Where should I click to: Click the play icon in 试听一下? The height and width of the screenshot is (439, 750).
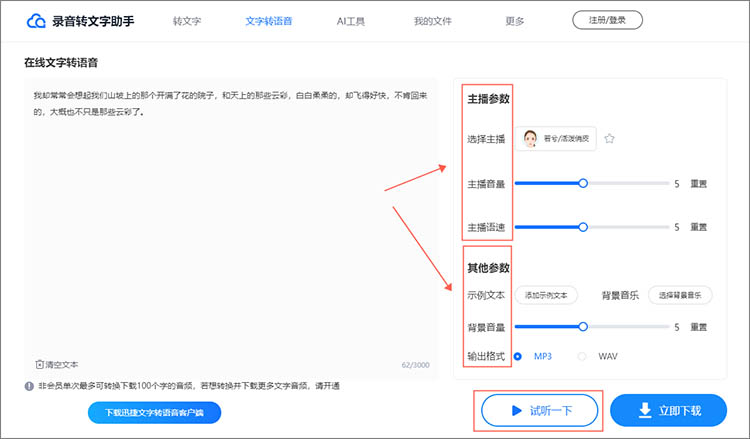coord(516,410)
